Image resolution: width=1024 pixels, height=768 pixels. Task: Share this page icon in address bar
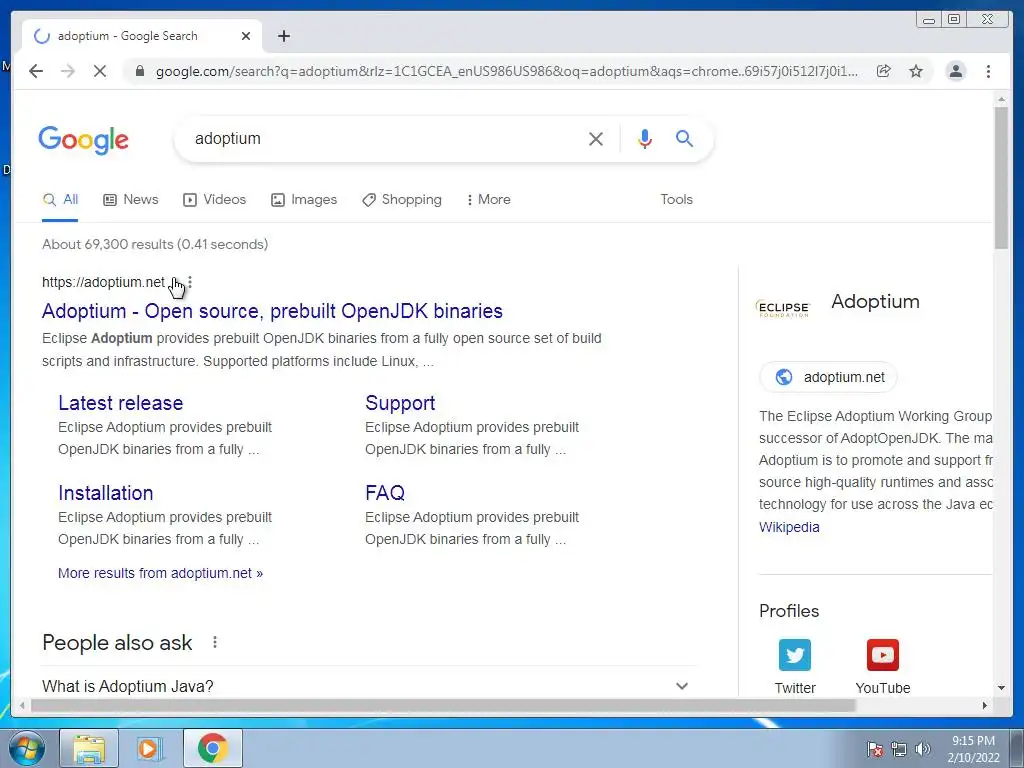coord(884,71)
